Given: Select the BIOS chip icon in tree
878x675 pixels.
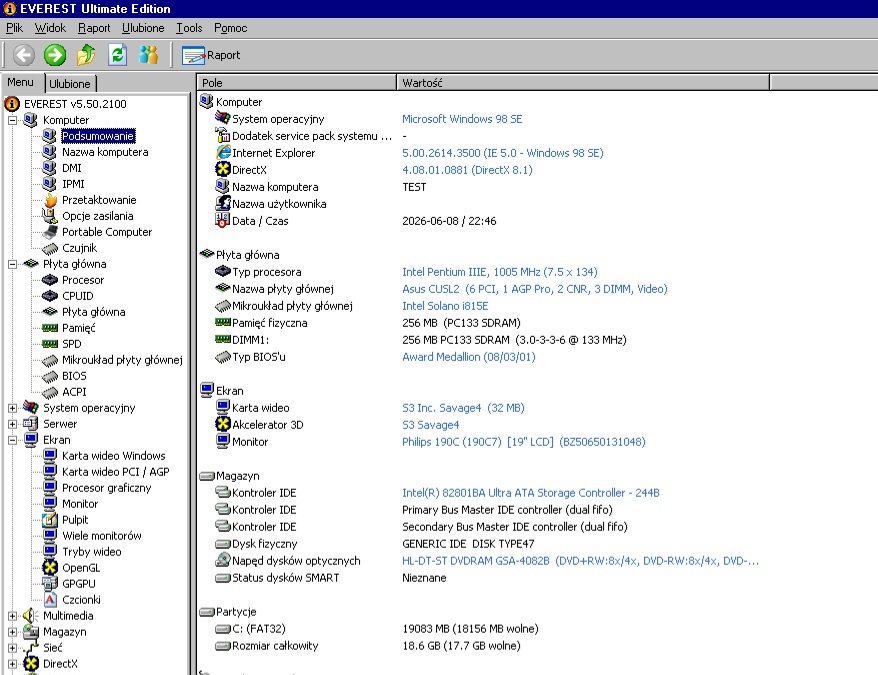Looking at the screenshot, I should [50, 376].
